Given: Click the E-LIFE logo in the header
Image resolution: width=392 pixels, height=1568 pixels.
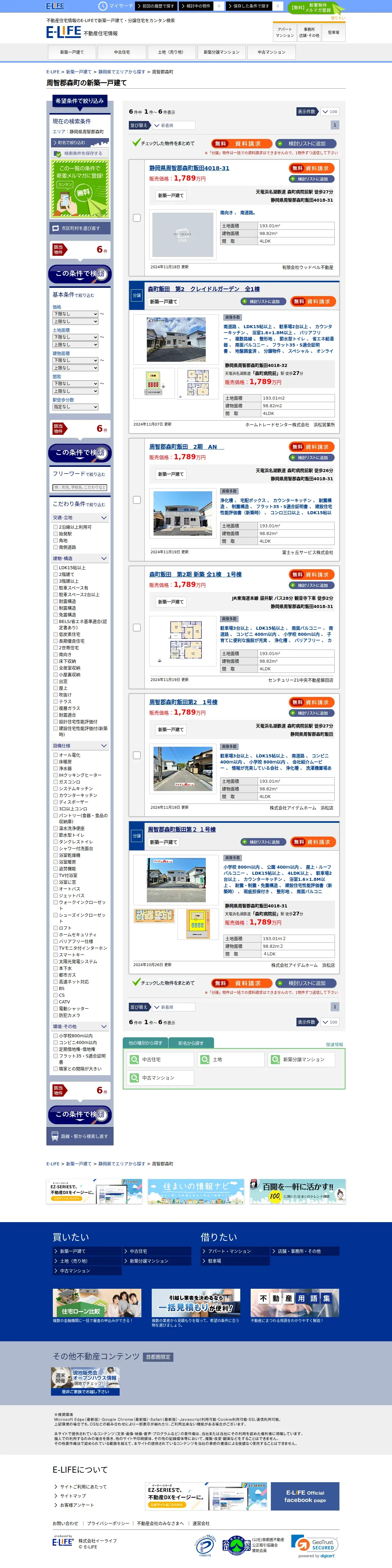Looking at the screenshot, I should pyautogui.click(x=64, y=31).
